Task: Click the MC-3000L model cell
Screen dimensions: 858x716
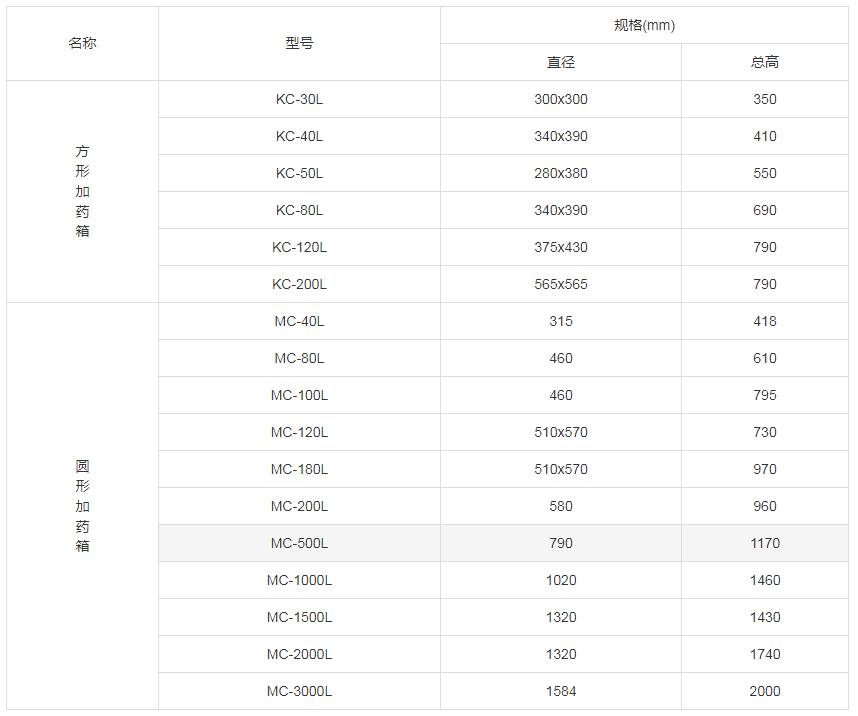Action: (299, 691)
